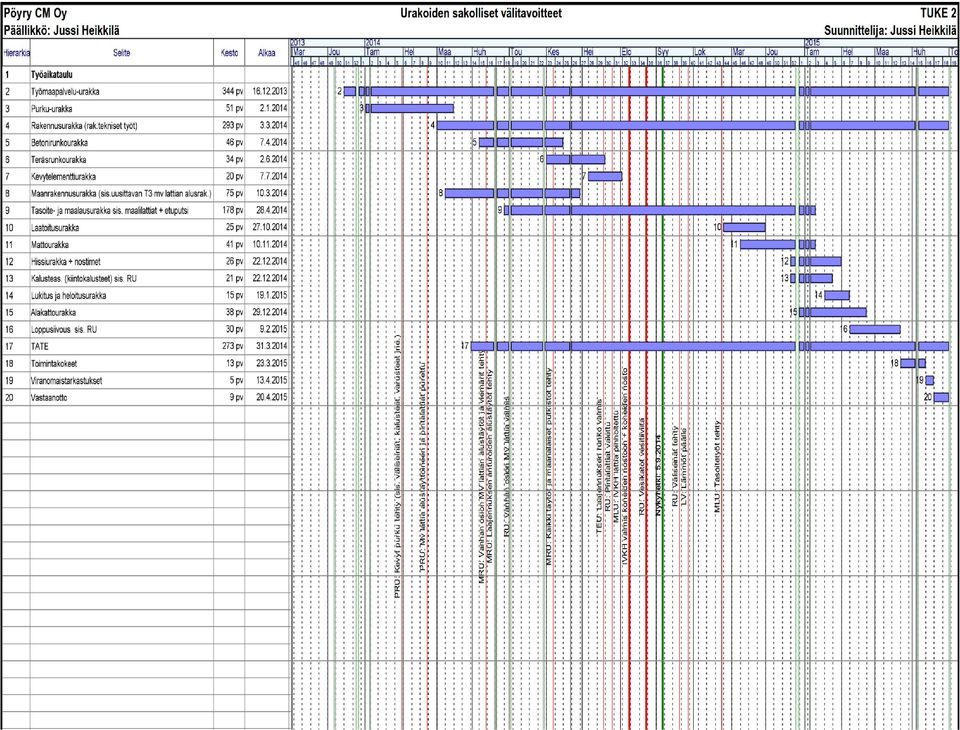Click title 'Urakoiden sakolliset välitavoitteet'
The image size is (960, 730).
pos(481,13)
